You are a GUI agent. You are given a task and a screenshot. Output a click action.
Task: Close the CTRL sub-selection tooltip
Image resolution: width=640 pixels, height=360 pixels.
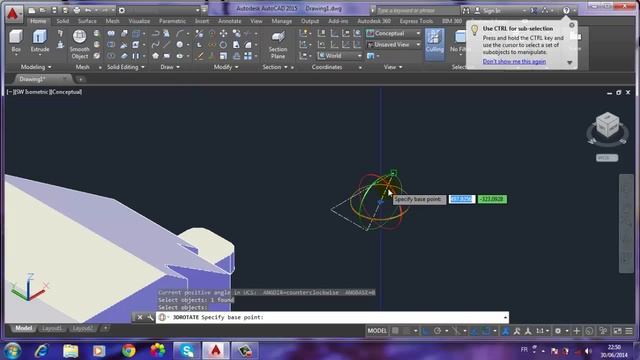(x=571, y=25)
